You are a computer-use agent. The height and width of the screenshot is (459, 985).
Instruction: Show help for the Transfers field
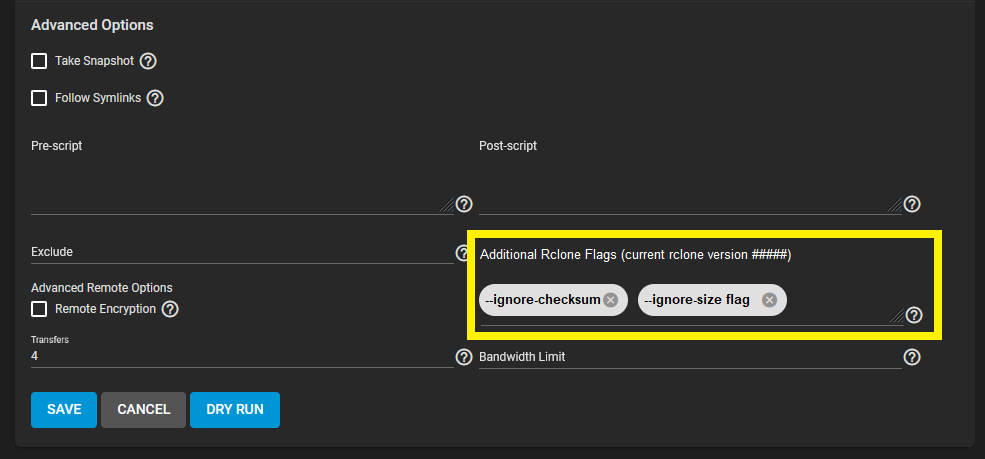coord(464,357)
